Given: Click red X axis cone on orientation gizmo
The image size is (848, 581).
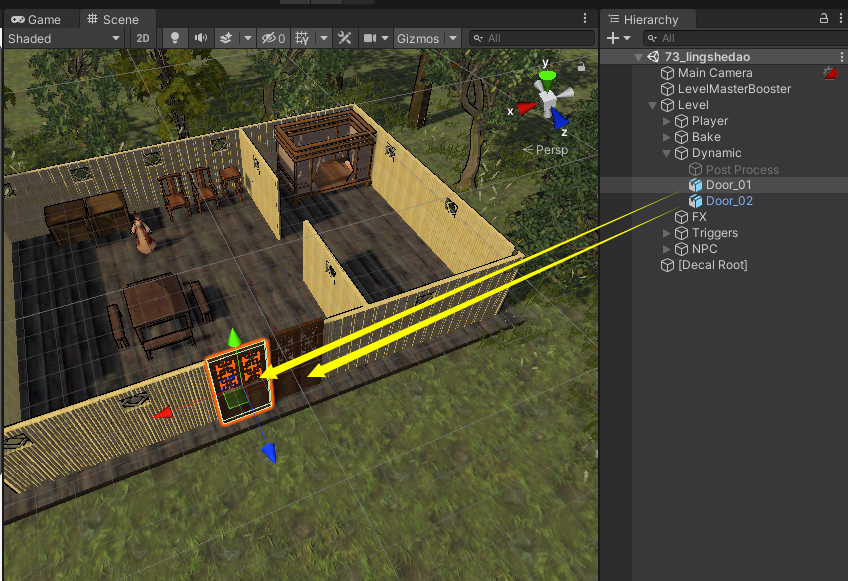Looking at the screenshot, I should 526,108.
